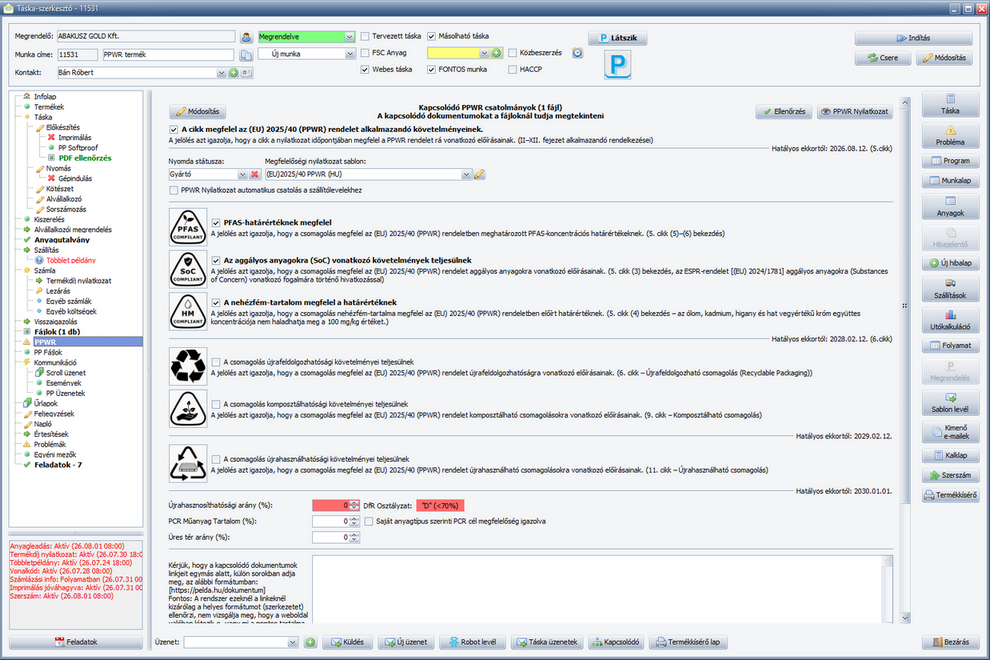Open PPWR Nyilatkozat button
This screenshot has height=660, width=990.
(x=854, y=112)
